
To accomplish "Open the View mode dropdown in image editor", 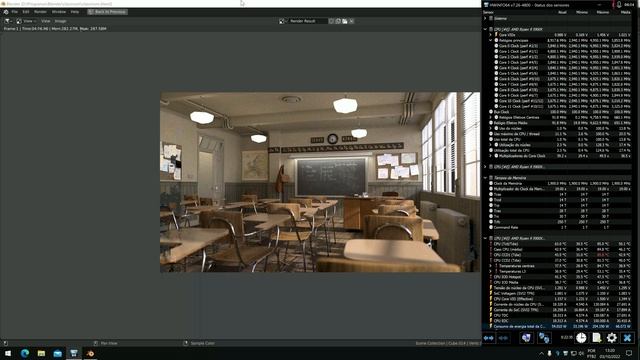I will point(27,21).
